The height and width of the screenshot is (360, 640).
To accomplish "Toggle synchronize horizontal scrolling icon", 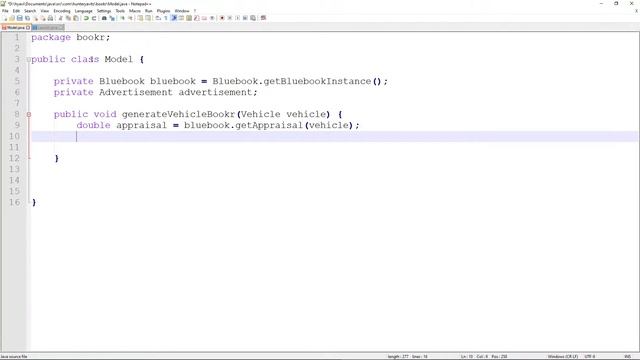I will pyautogui.click(x=148, y=18).
